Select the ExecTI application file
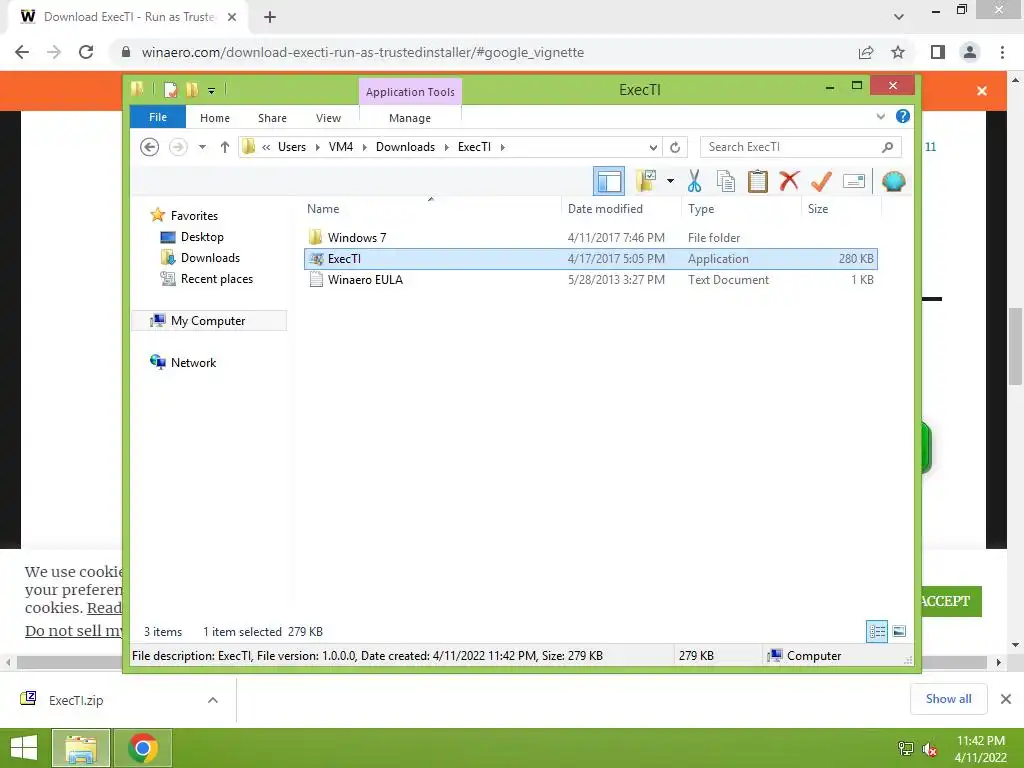This screenshot has height=768, width=1024. pyautogui.click(x=591, y=259)
